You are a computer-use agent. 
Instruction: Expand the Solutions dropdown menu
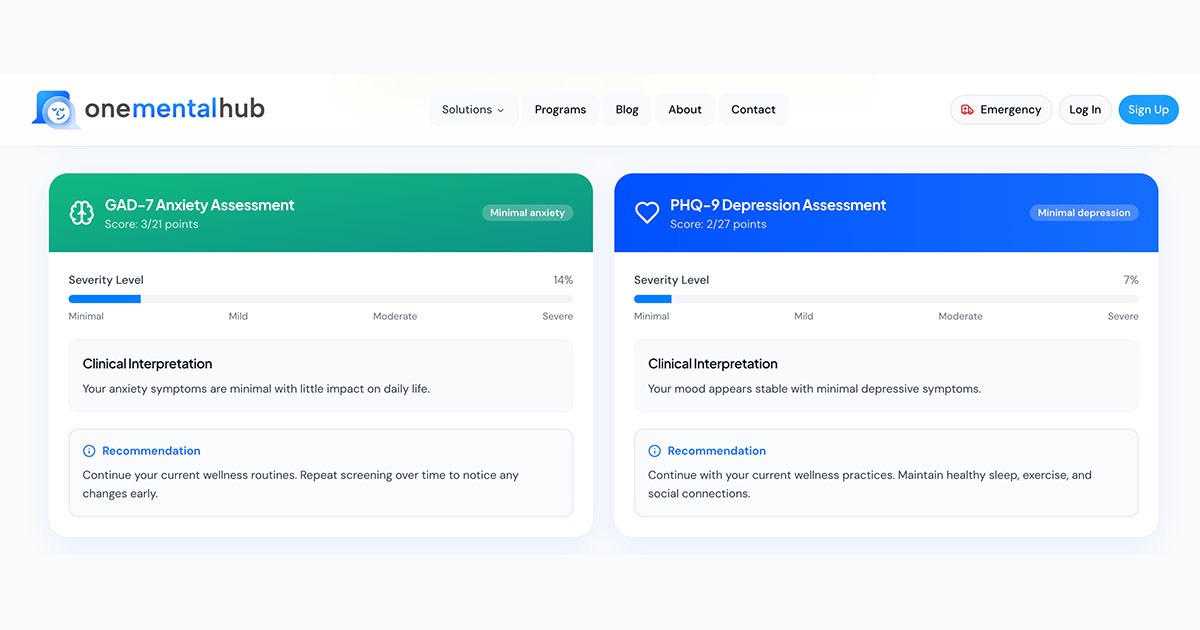[473, 110]
